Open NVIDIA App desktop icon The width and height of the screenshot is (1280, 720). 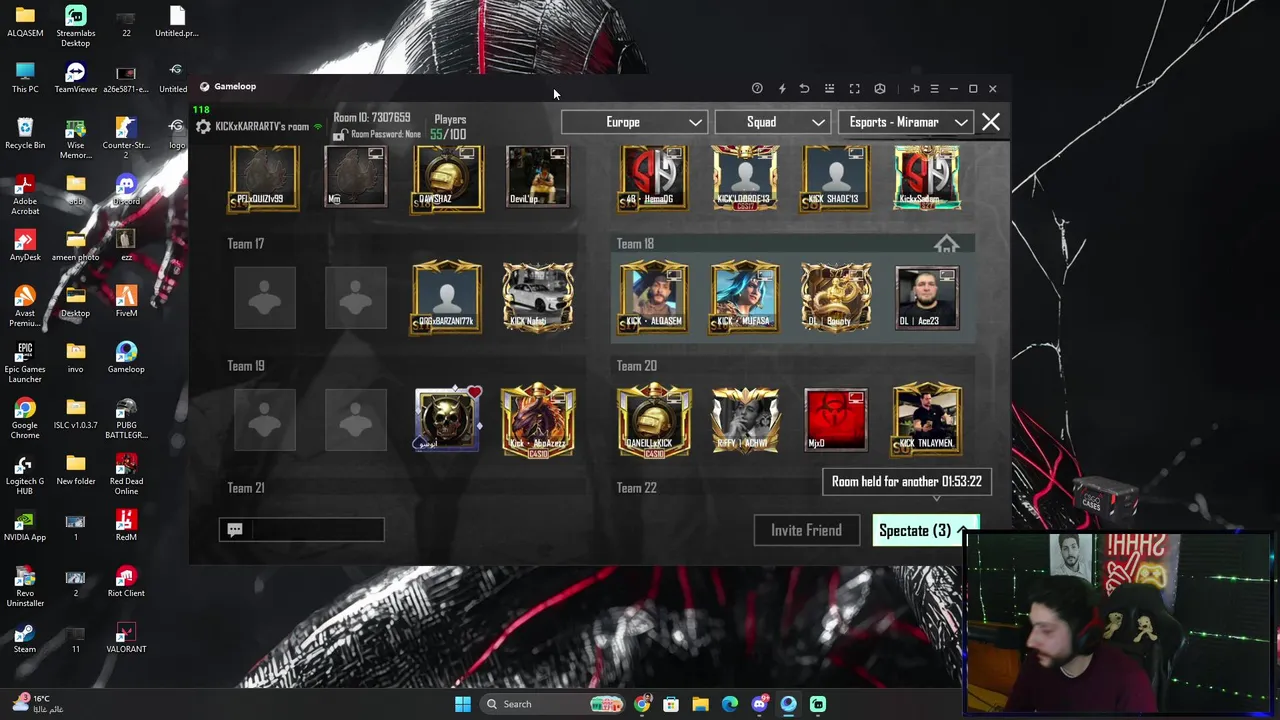pyautogui.click(x=25, y=525)
